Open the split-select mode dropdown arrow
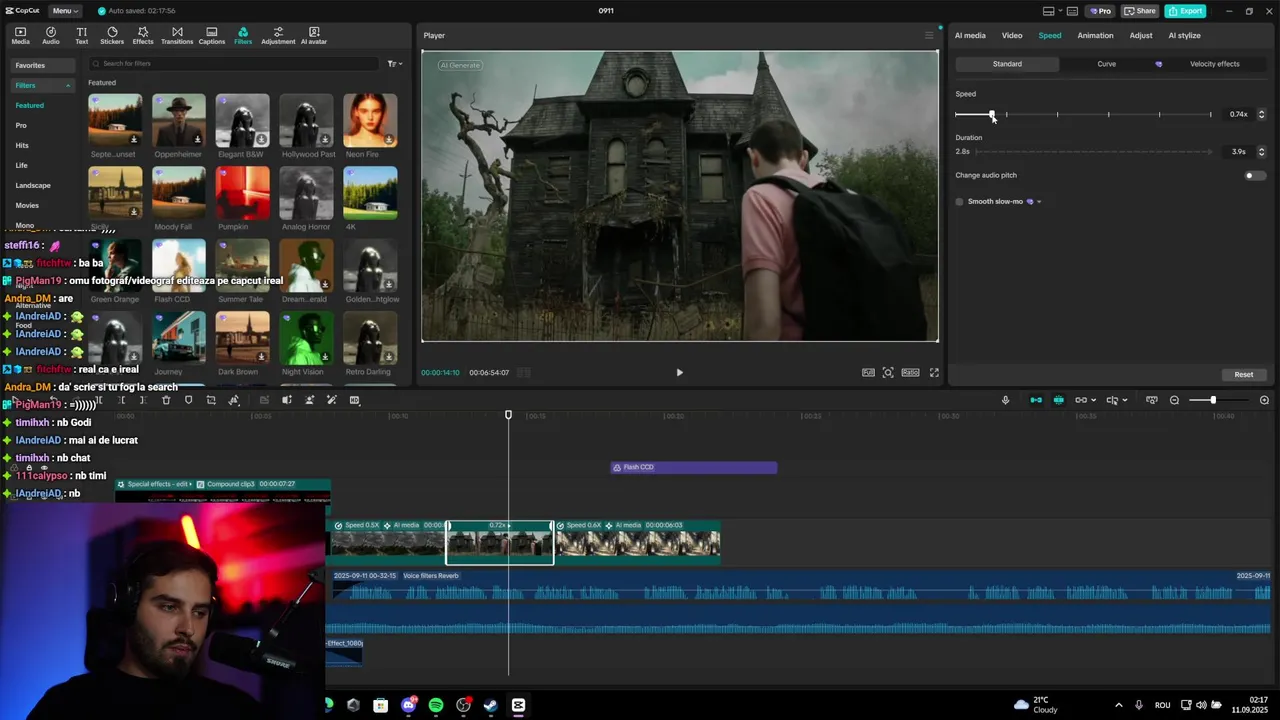This screenshot has width=1280, height=720. click(x=1123, y=400)
